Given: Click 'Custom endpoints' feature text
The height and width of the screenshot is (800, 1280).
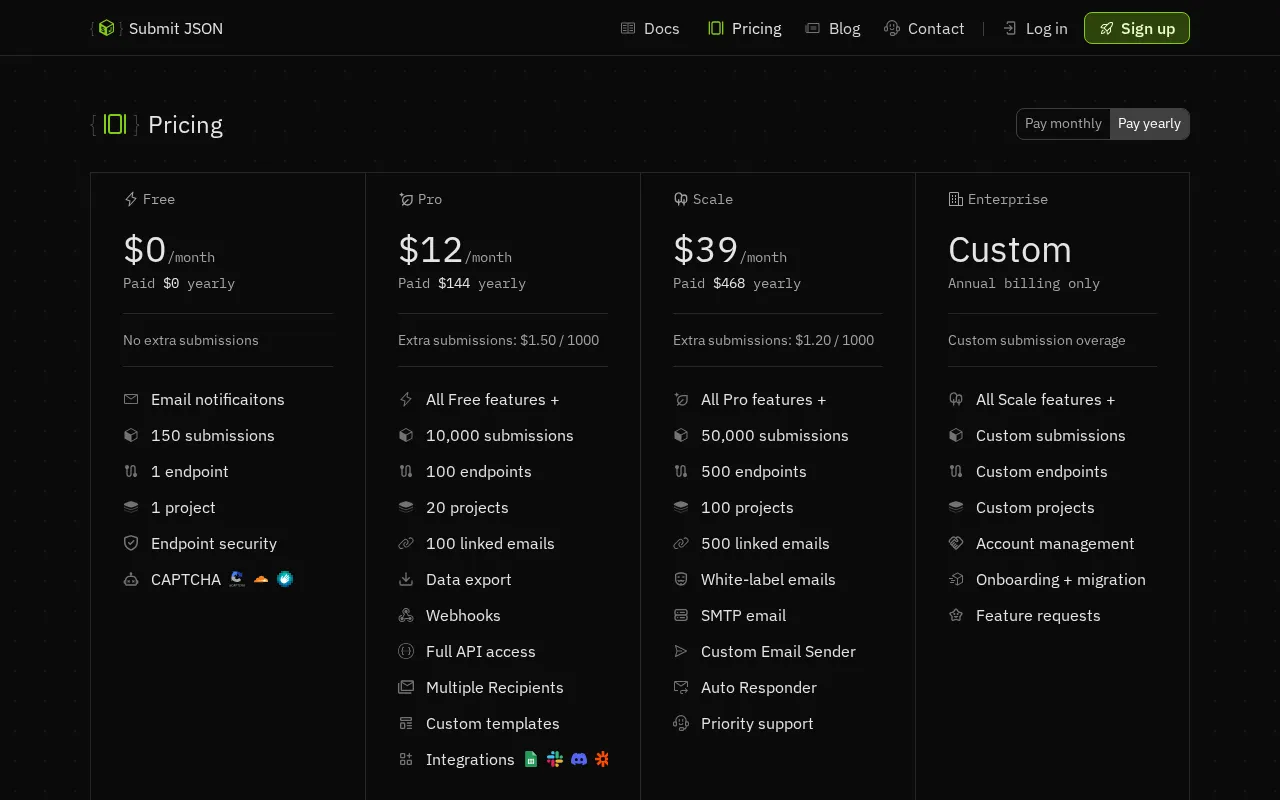Looking at the screenshot, I should point(1042,471).
